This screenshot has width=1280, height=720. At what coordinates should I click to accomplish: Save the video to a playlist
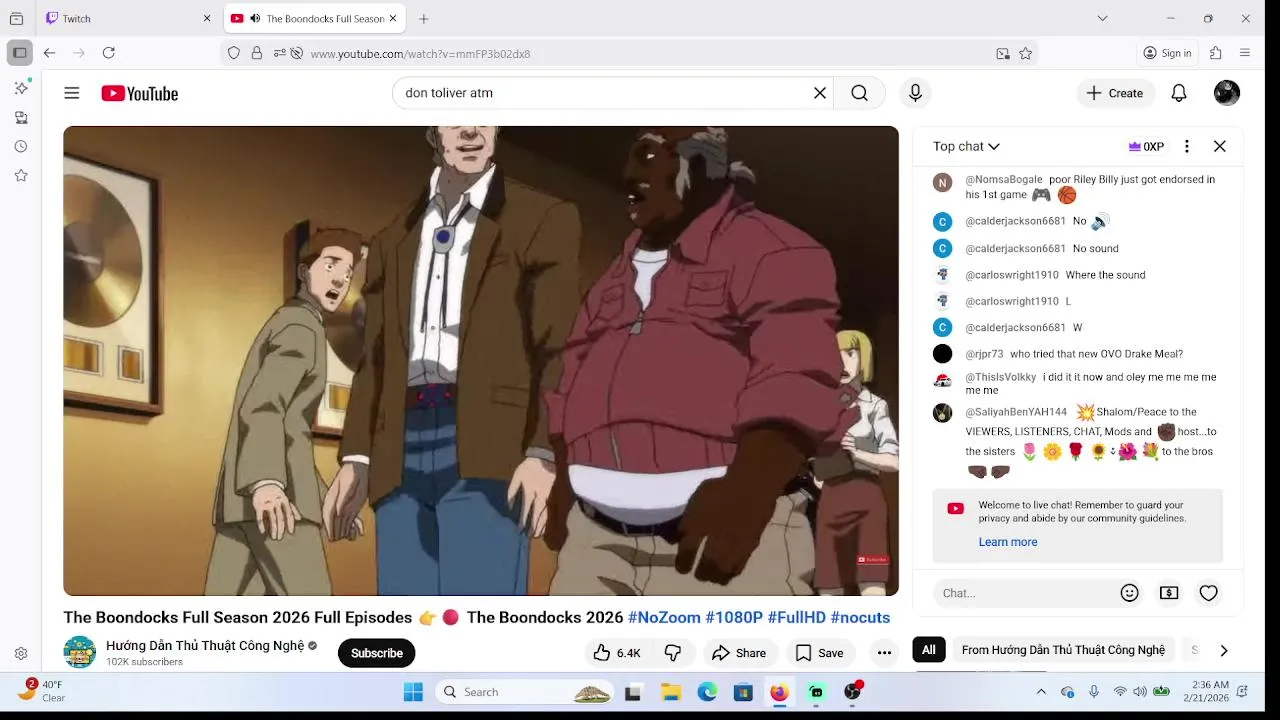(x=819, y=653)
